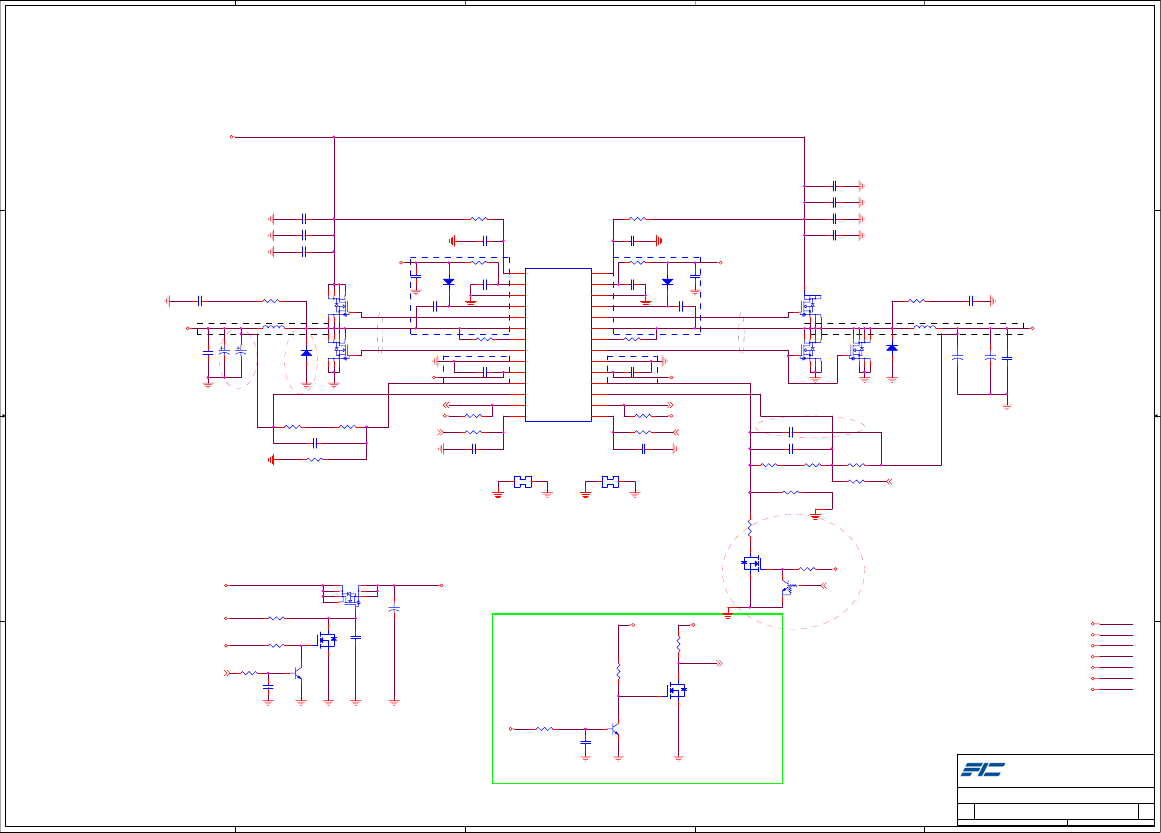
Task: Click the right jumper symbol below the IC
Action: click(x=610, y=482)
